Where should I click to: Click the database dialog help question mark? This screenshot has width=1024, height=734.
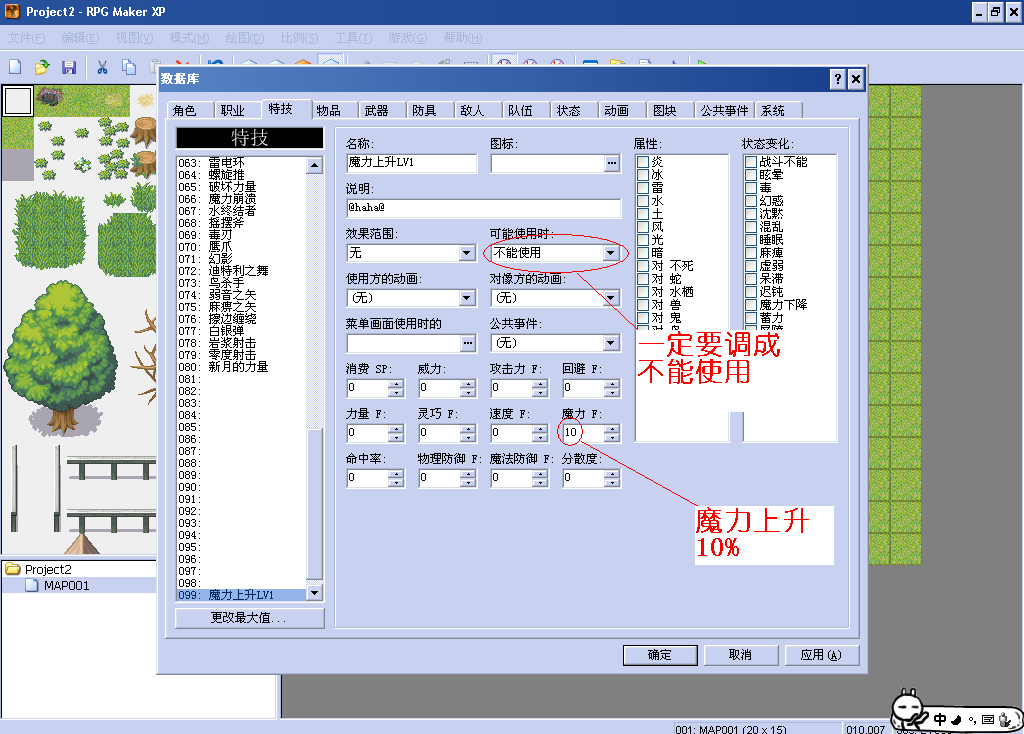point(838,79)
